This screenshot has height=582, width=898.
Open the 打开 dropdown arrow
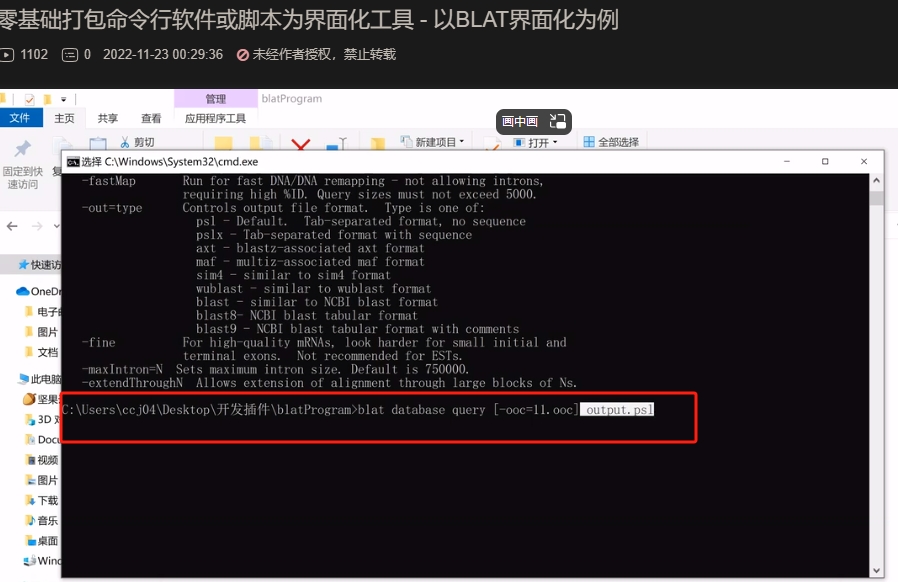coord(557,142)
